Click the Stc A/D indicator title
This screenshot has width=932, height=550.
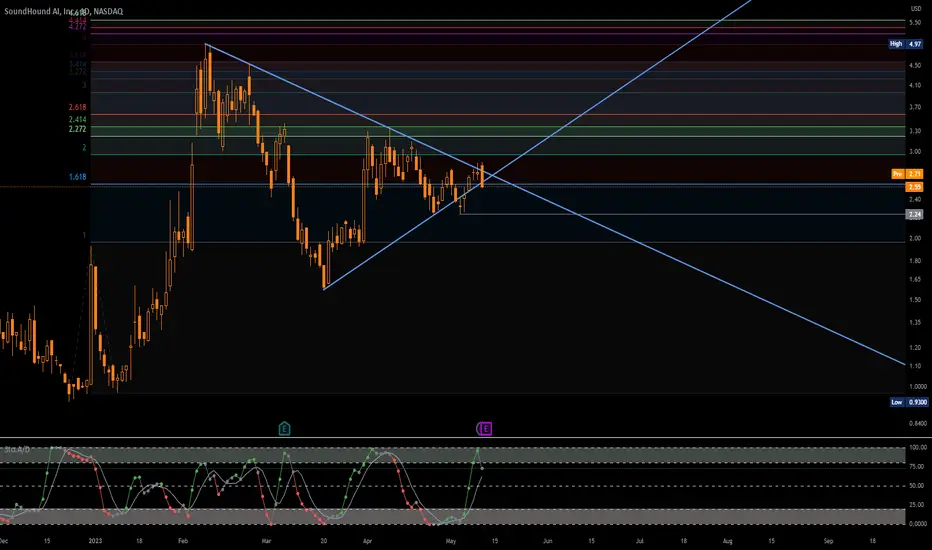tap(17, 450)
